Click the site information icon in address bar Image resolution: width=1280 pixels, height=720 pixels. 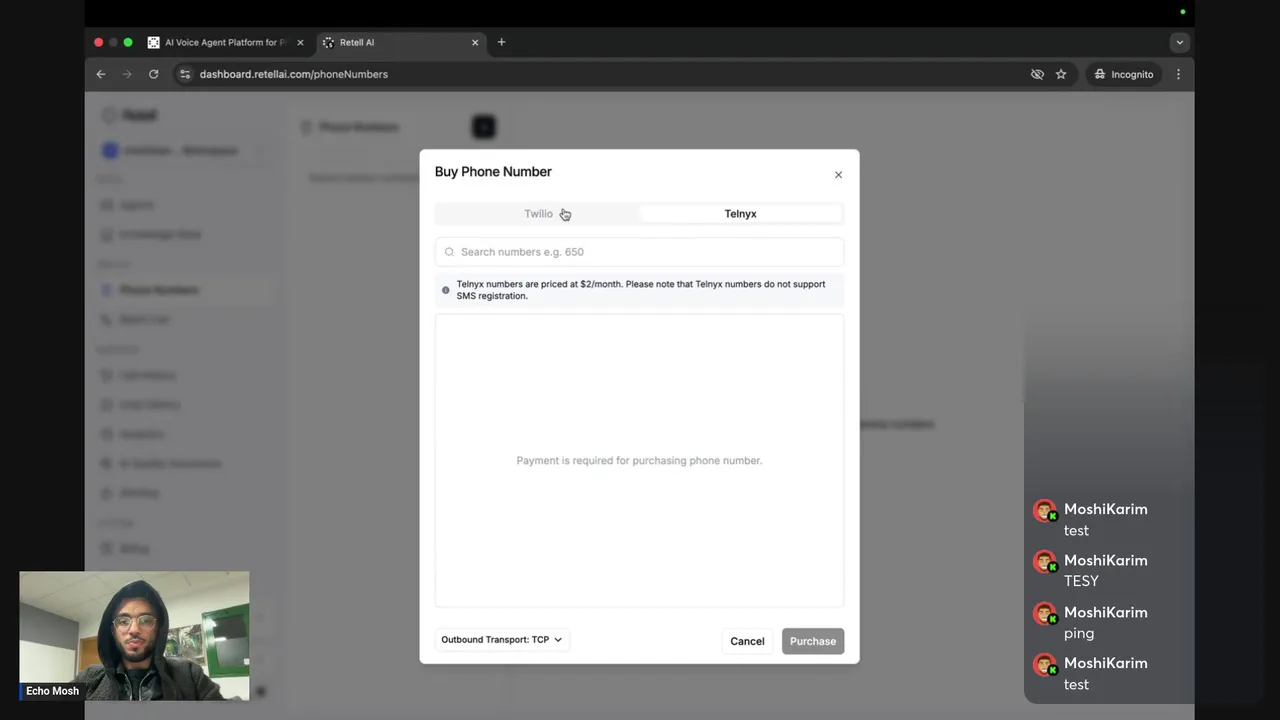(x=184, y=74)
